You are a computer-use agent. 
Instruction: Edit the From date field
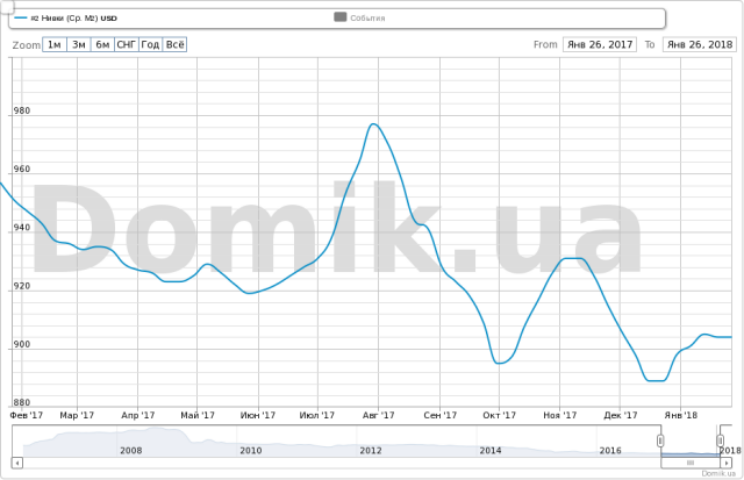click(x=600, y=45)
